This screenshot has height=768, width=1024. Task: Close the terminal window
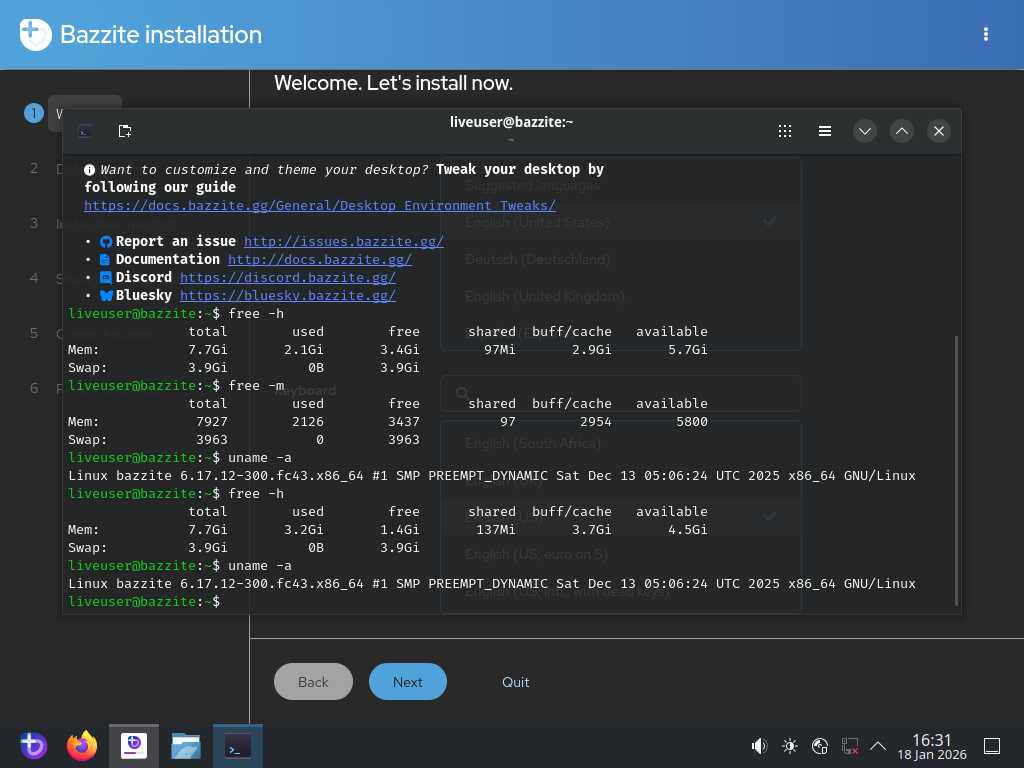pyautogui.click(x=939, y=131)
